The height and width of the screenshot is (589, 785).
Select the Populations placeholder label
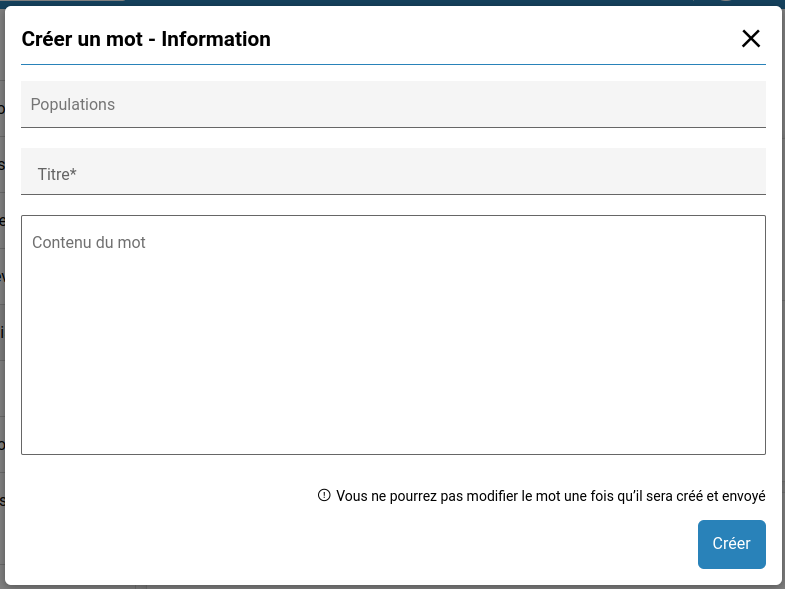(73, 104)
